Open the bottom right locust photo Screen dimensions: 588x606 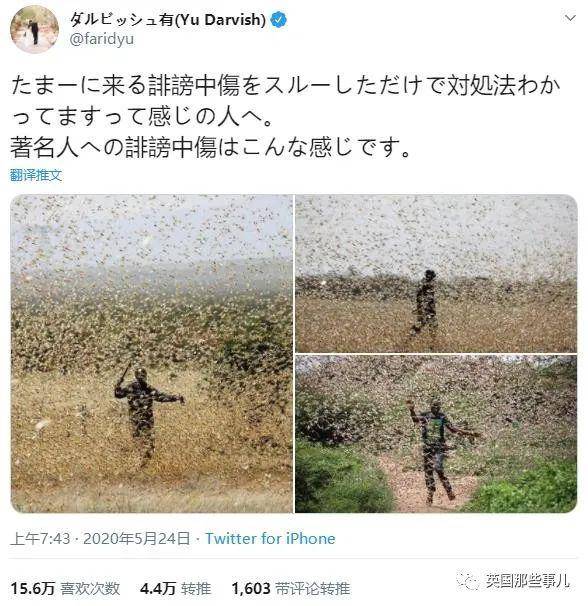[436, 434]
